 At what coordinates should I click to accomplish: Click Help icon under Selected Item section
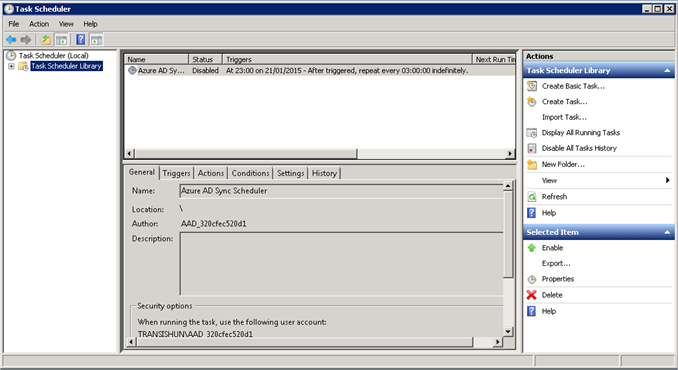click(532, 311)
